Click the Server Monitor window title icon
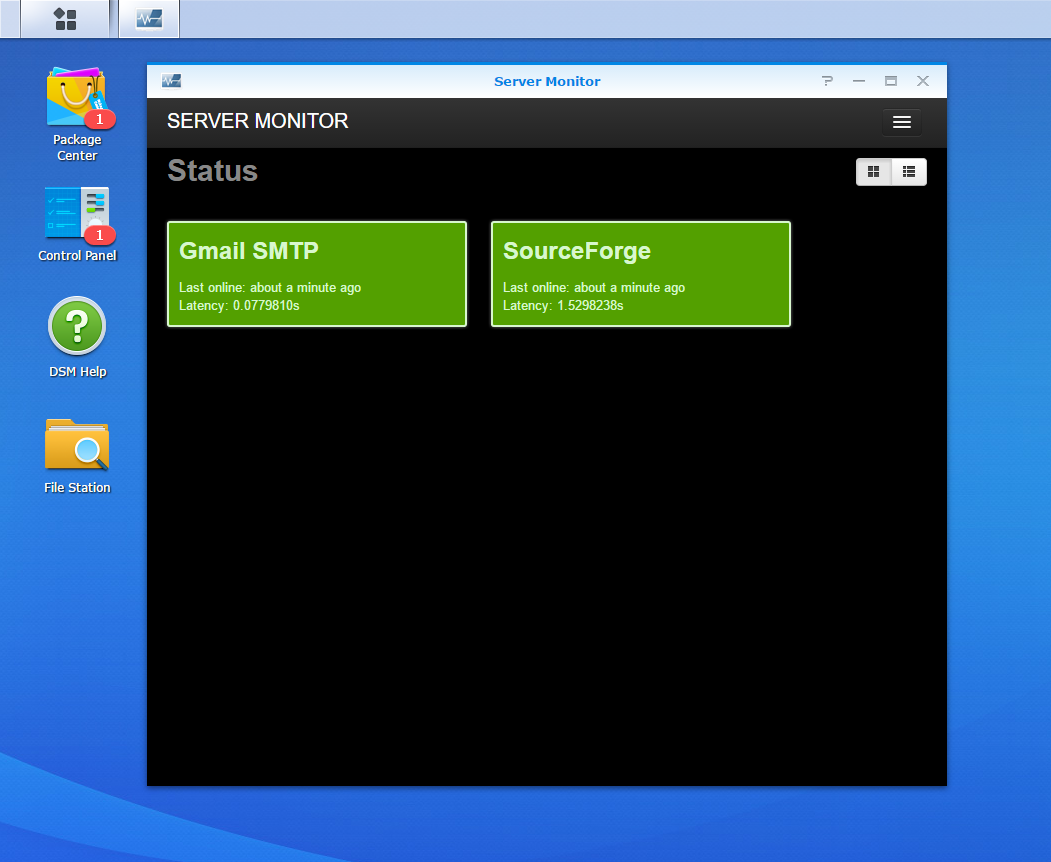The image size is (1051, 862). [172, 81]
